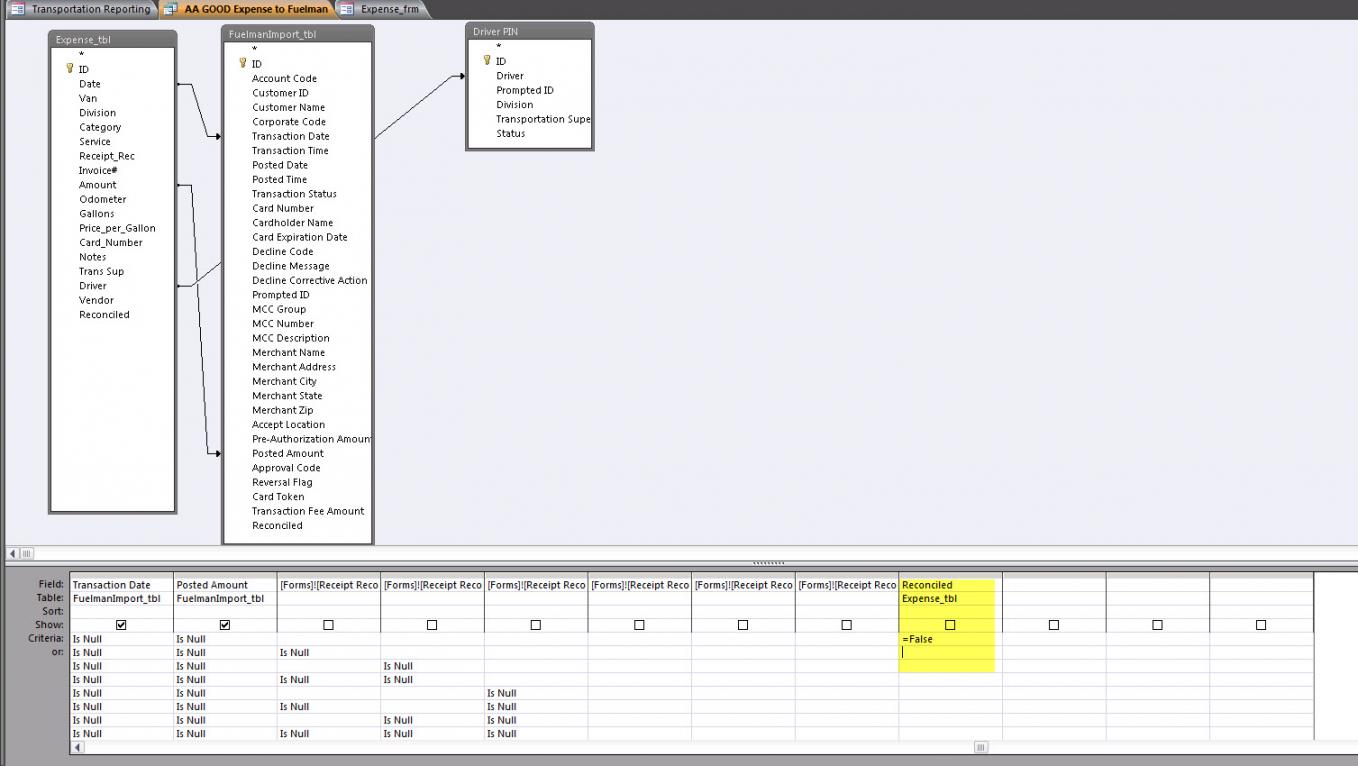
Task: Click the FuelmanImport_tbl table title bar
Action: tap(298, 34)
